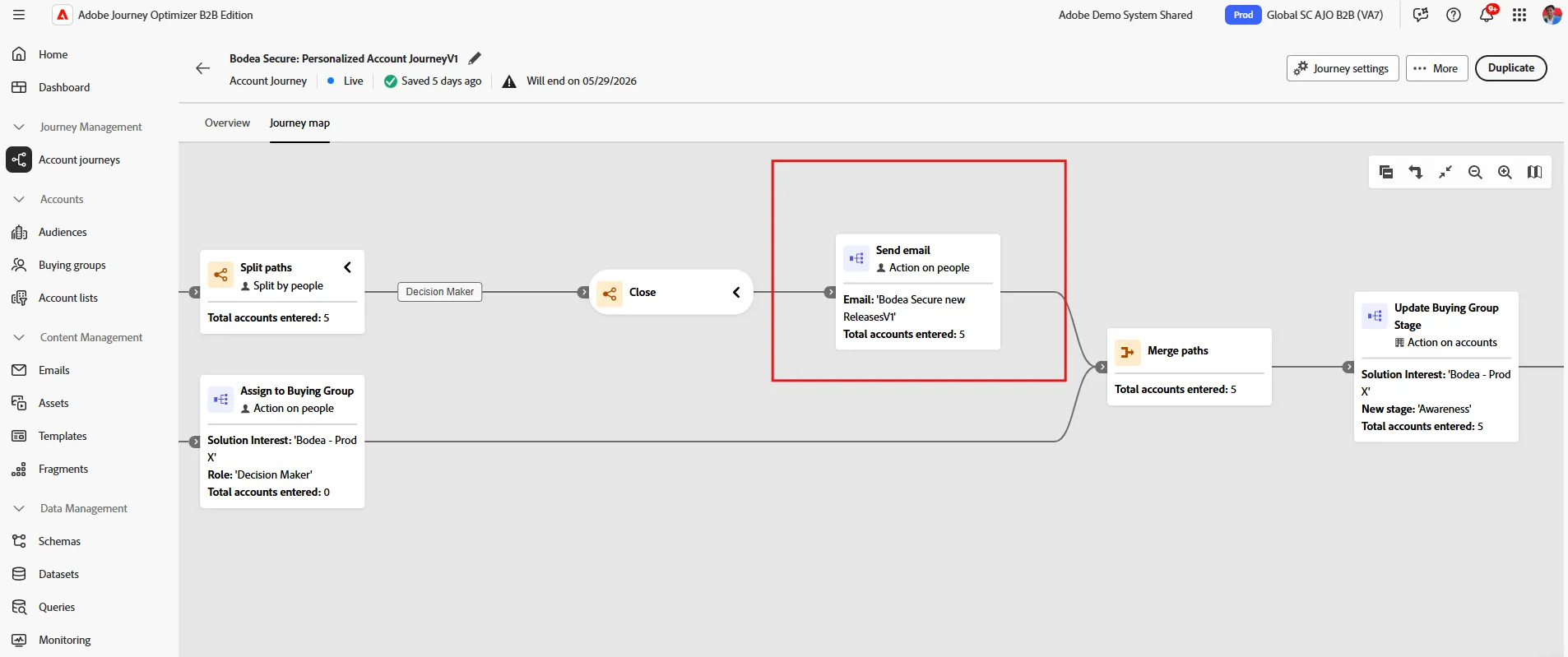Click the Adobe logo icon
This screenshot has width=1568, height=657.
[63, 15]
